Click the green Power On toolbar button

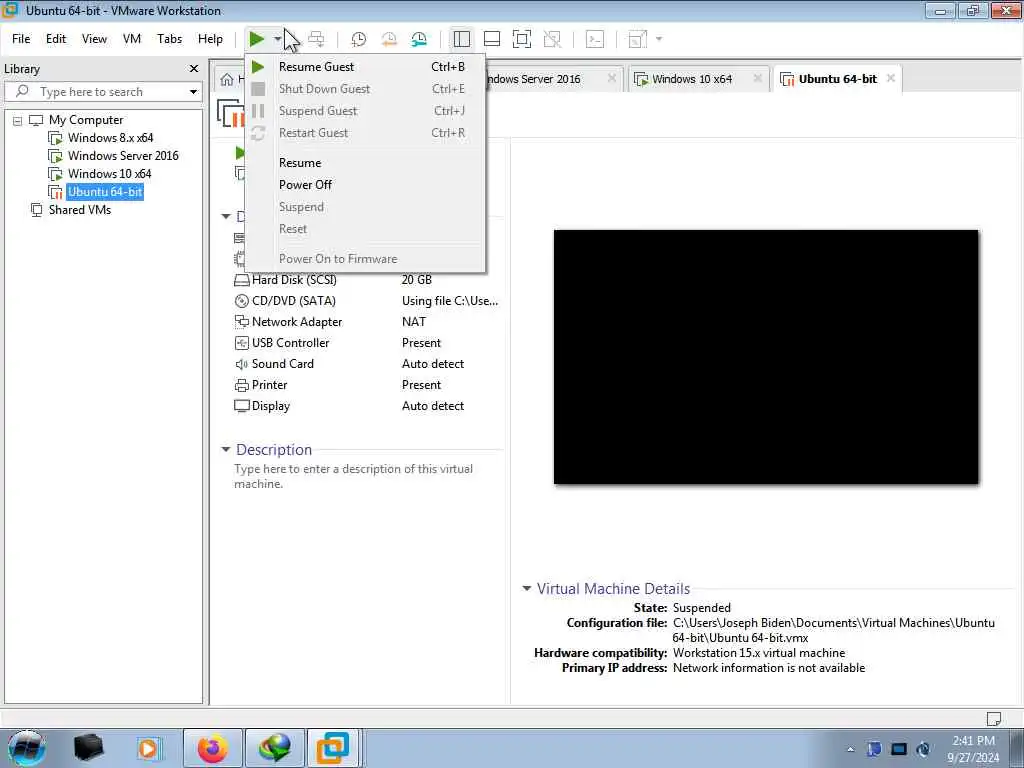(x=256, y=39)
